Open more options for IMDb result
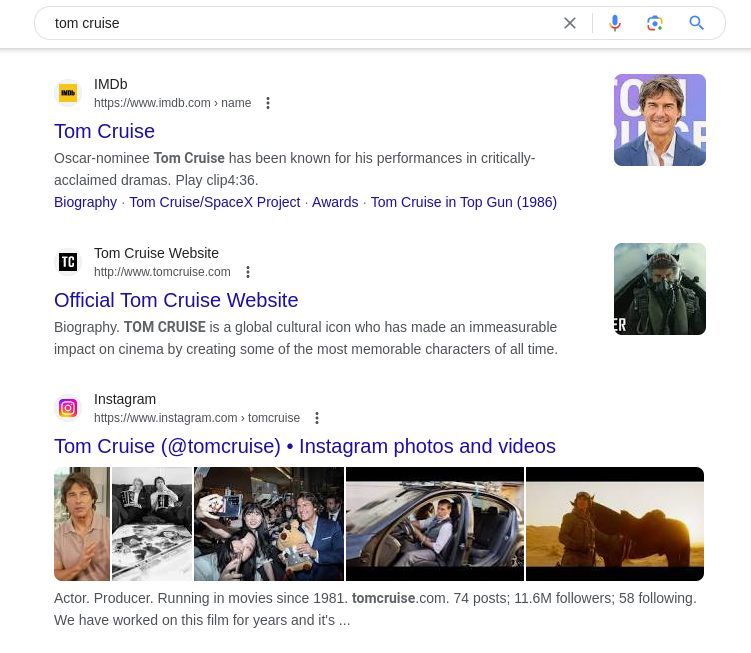Screen dimensions: 751x653 click(x=268, y=103)
